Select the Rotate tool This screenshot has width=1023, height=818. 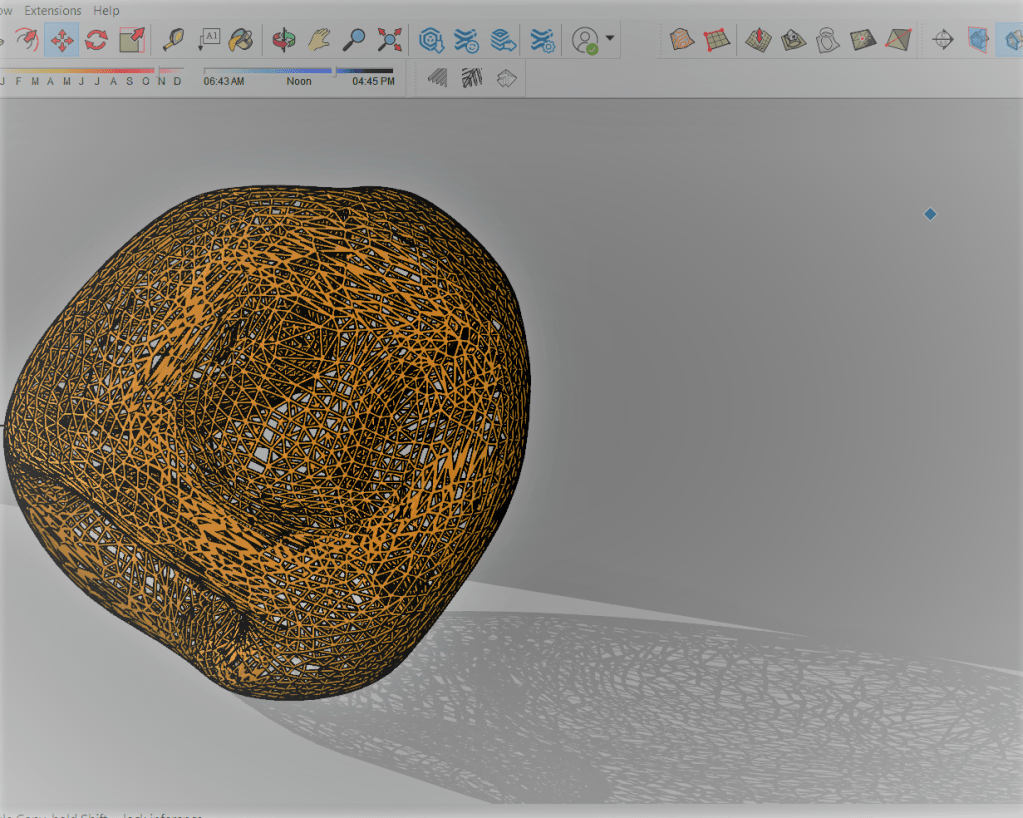[x=96, y=40]
